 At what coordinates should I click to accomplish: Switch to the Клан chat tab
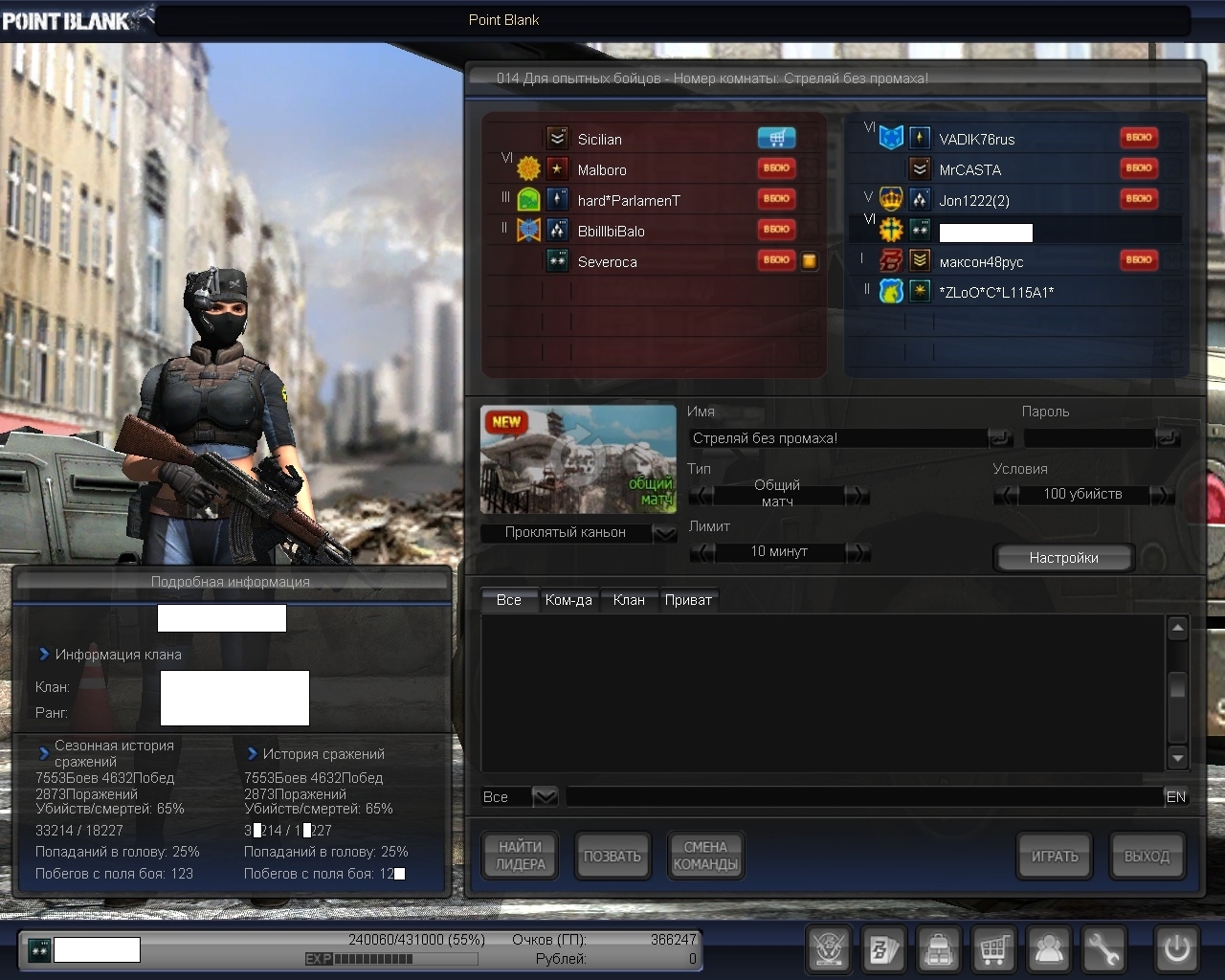(x=629, y=600)
